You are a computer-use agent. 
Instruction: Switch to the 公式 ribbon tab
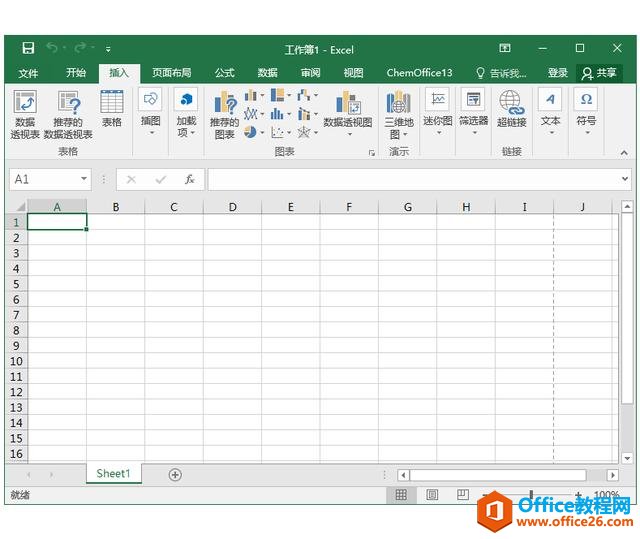[x=224, y=73]
